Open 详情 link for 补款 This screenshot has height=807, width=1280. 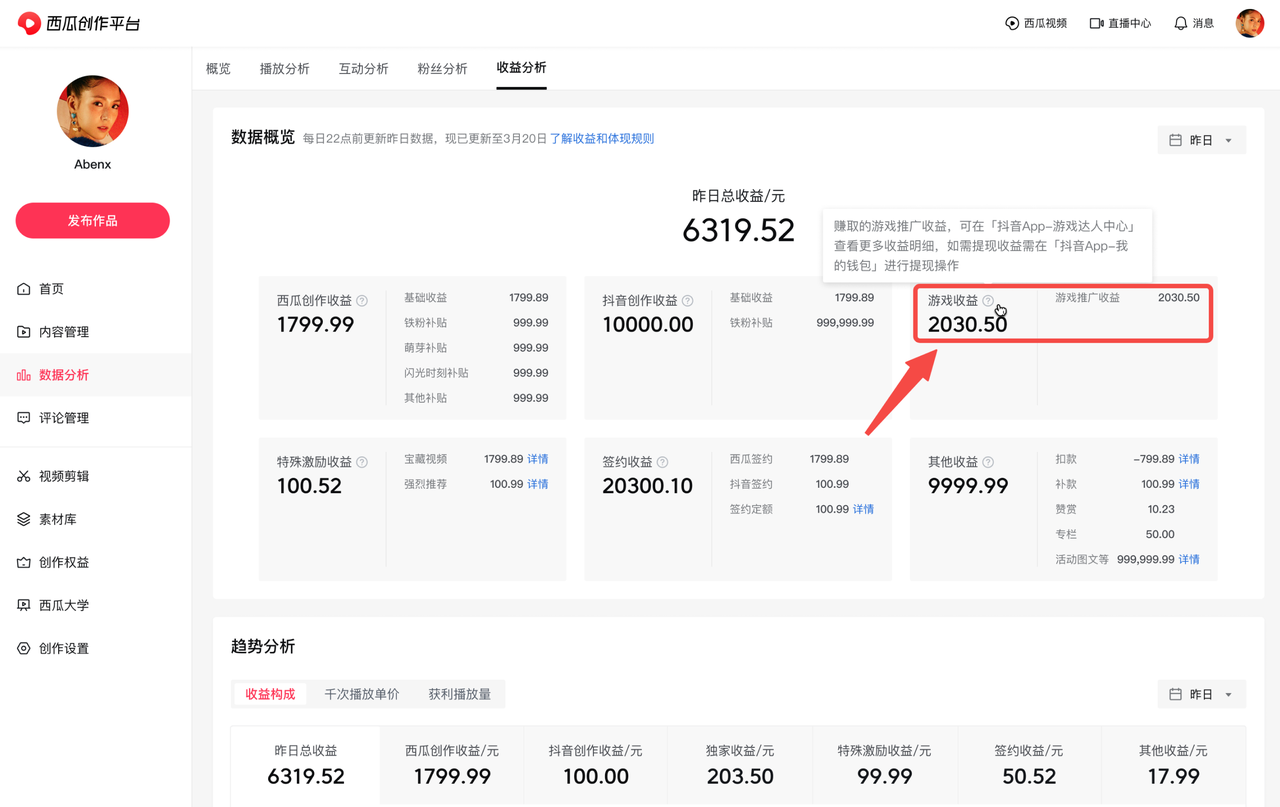point(1189,484)
